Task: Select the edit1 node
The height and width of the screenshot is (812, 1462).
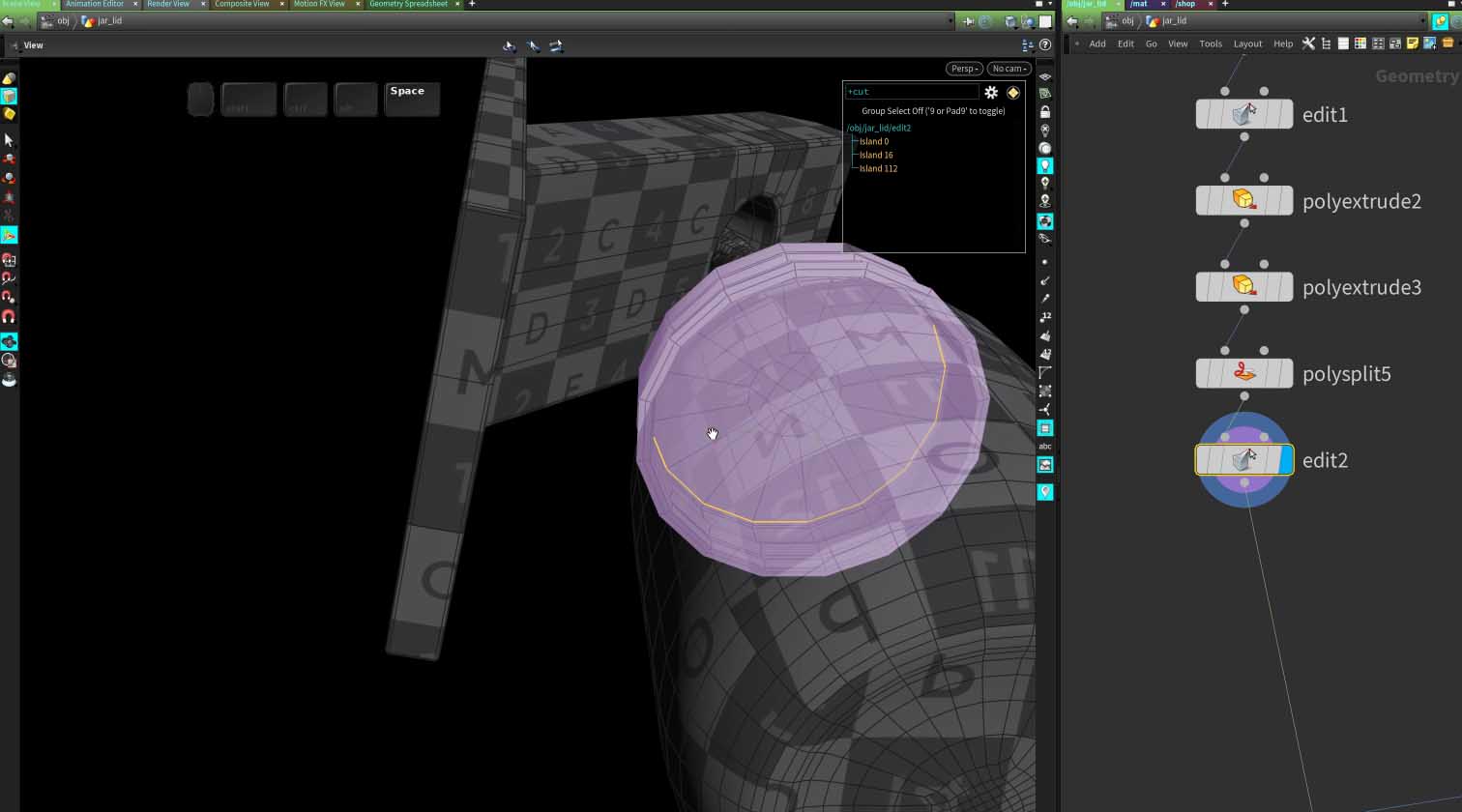Action: 1243,114
